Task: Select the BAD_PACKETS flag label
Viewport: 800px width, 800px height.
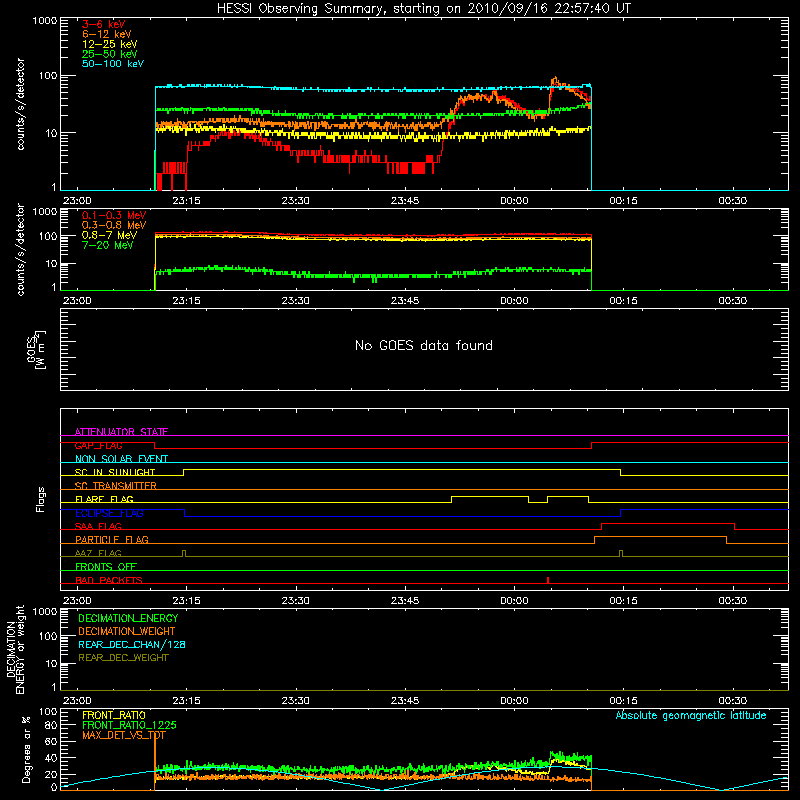Action: point(109,580)
